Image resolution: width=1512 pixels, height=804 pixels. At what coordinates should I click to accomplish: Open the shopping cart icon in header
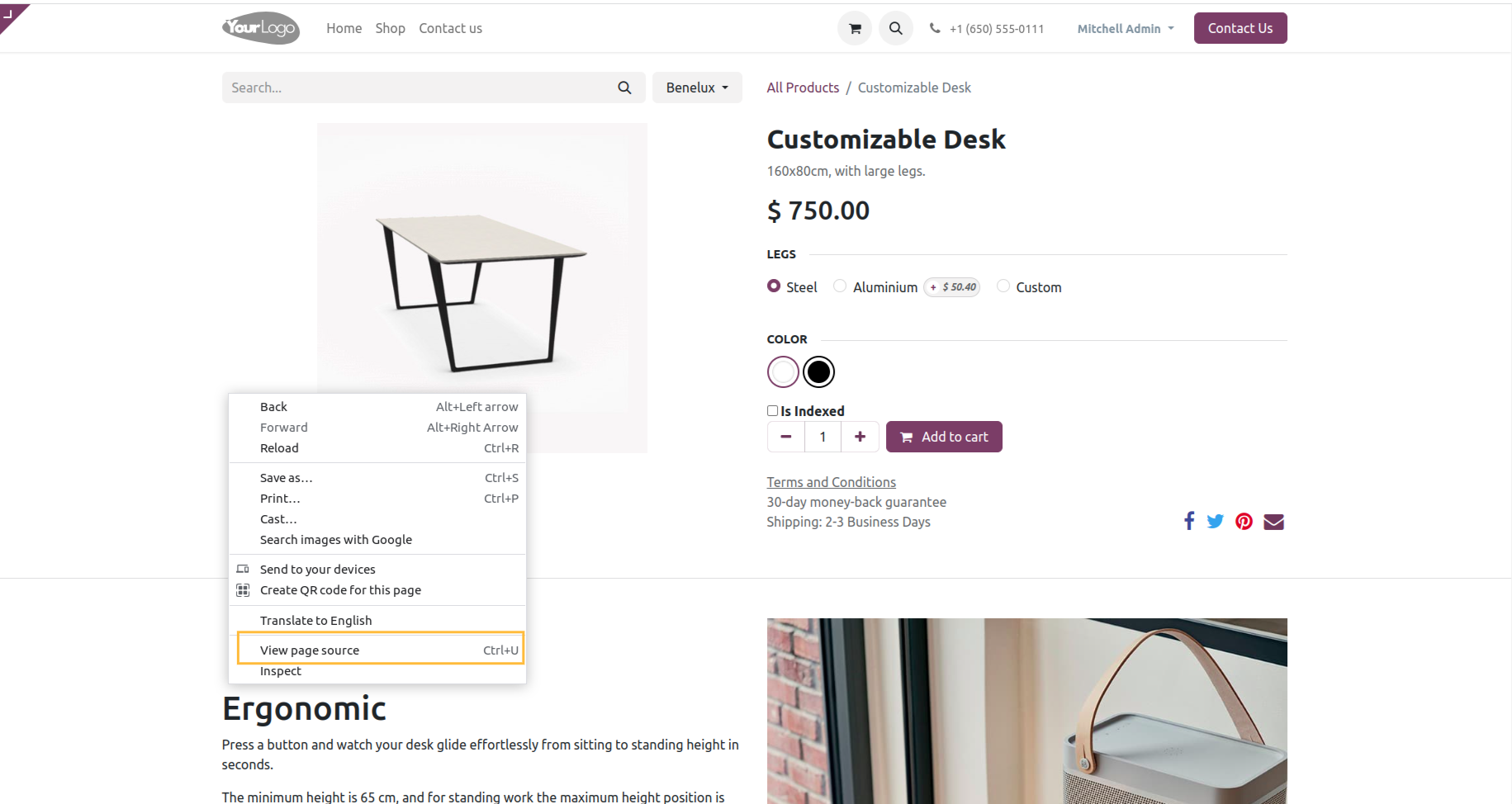[x=855, y=29]
